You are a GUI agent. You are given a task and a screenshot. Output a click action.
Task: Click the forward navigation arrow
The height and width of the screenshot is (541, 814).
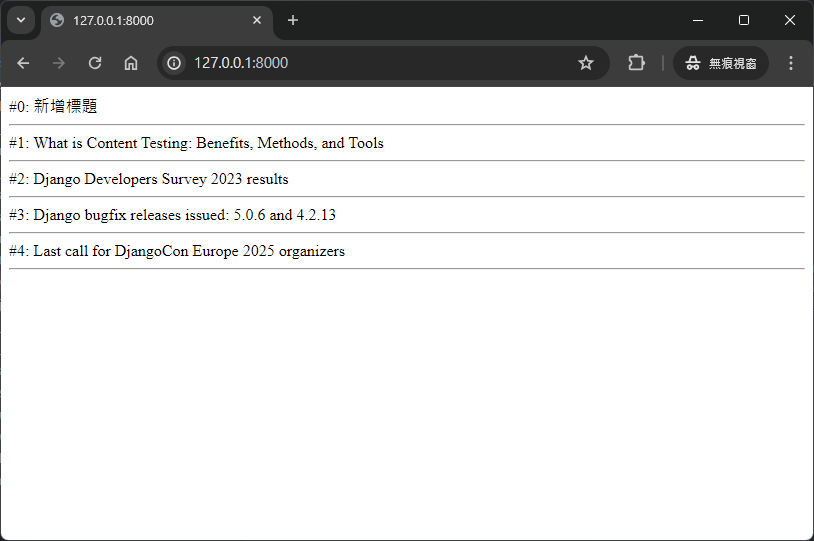coord(59,63)
